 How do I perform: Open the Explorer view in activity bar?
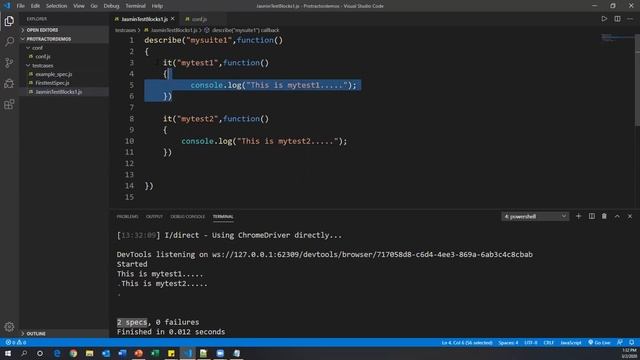pyautogui.click(x=9, y=21)
